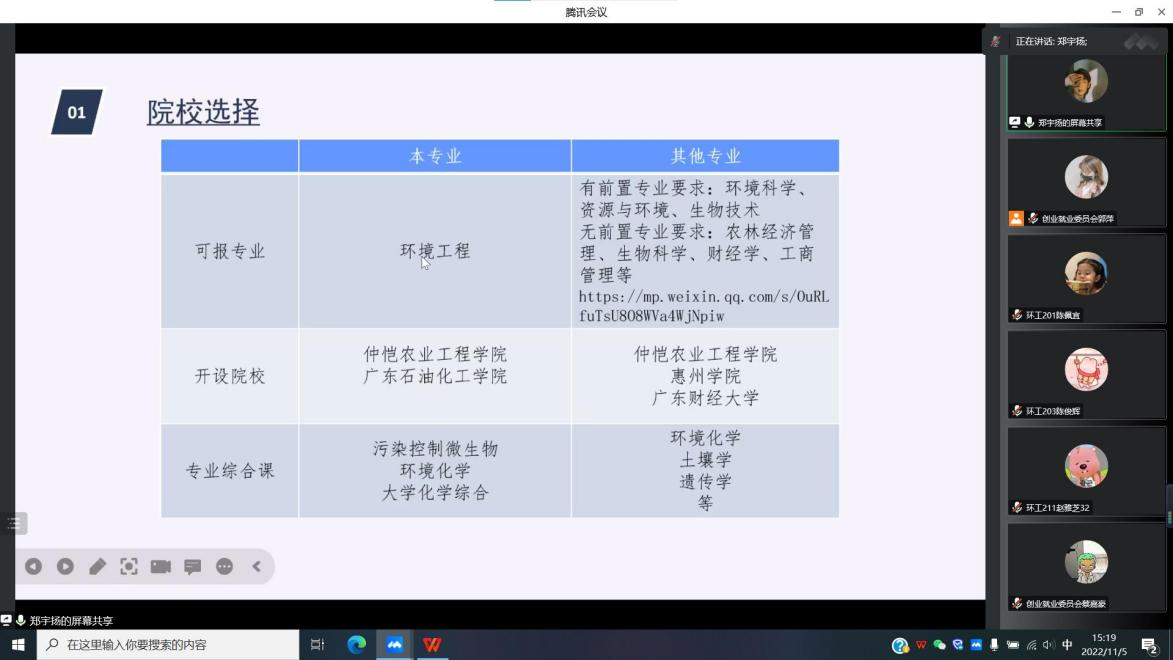Image resolution: width=1173 pixels, height=660 pixels.
Task: Toggle muted microphone icon at top of participant panel
Action: click(x=996, y=41)
